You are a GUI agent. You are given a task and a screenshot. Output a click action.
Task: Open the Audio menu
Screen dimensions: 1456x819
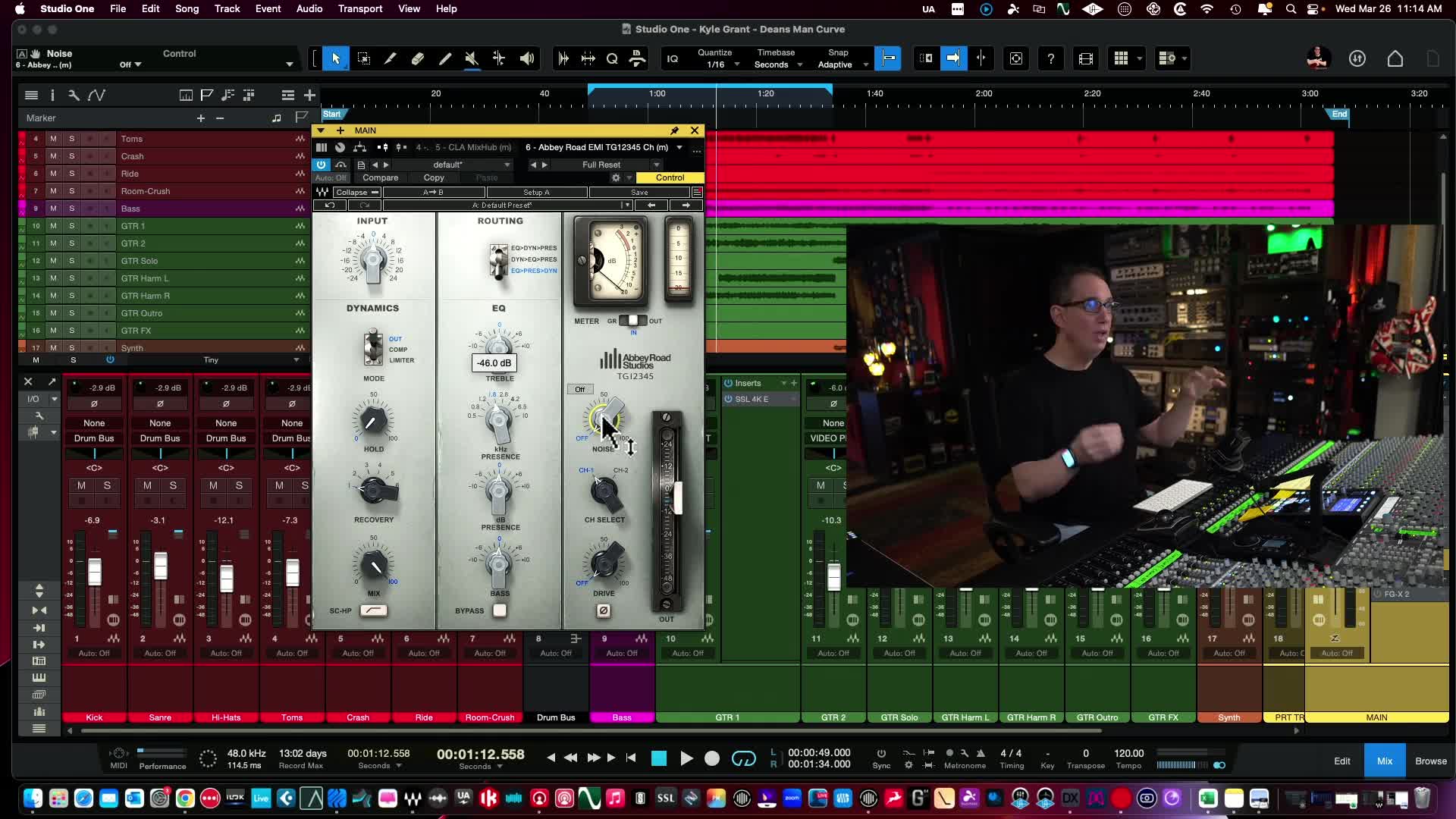coord(309,8)
